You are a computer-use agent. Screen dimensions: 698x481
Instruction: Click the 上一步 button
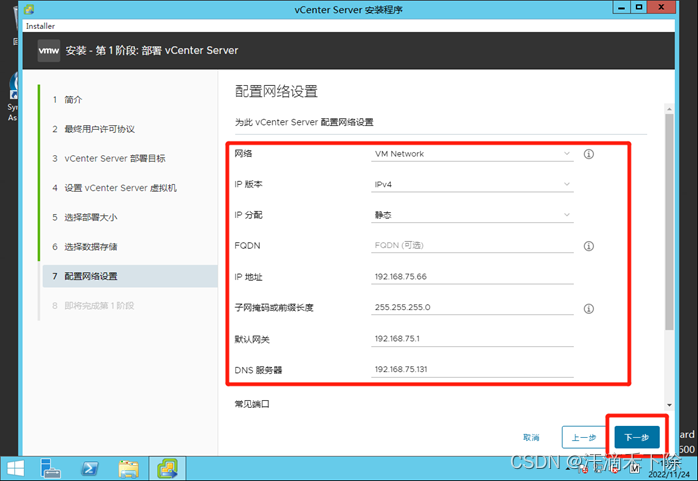tap(584, 437)
